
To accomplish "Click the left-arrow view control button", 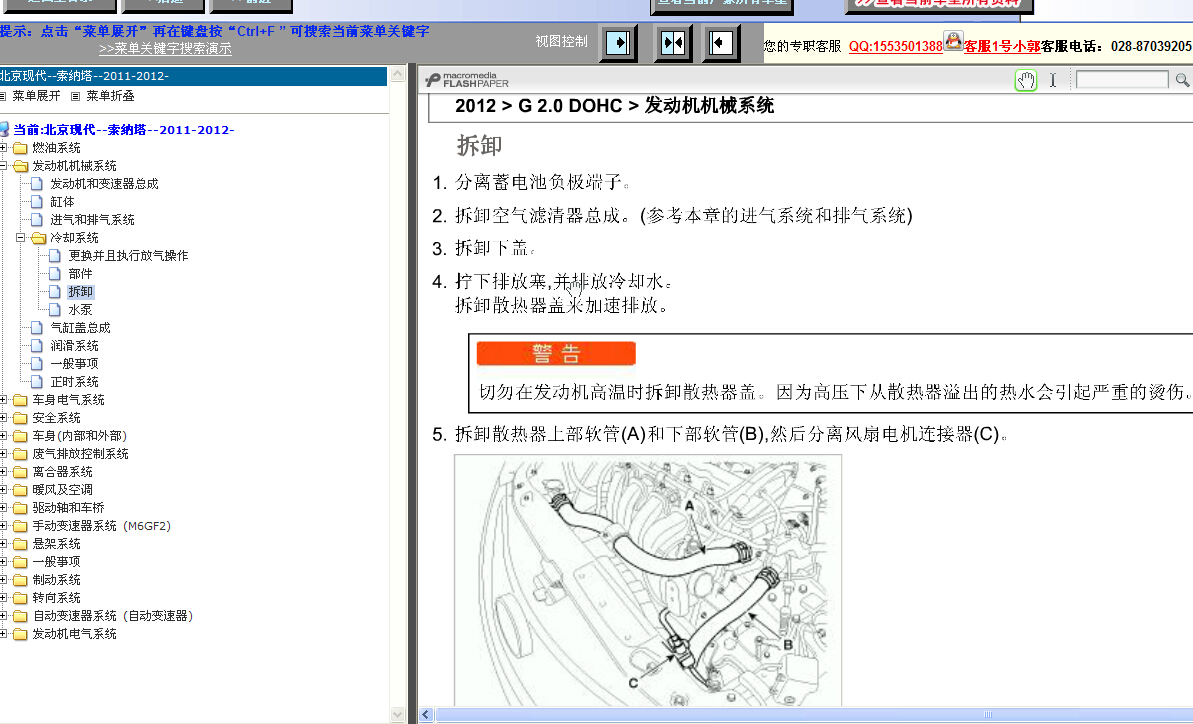I will coord(719,43).
